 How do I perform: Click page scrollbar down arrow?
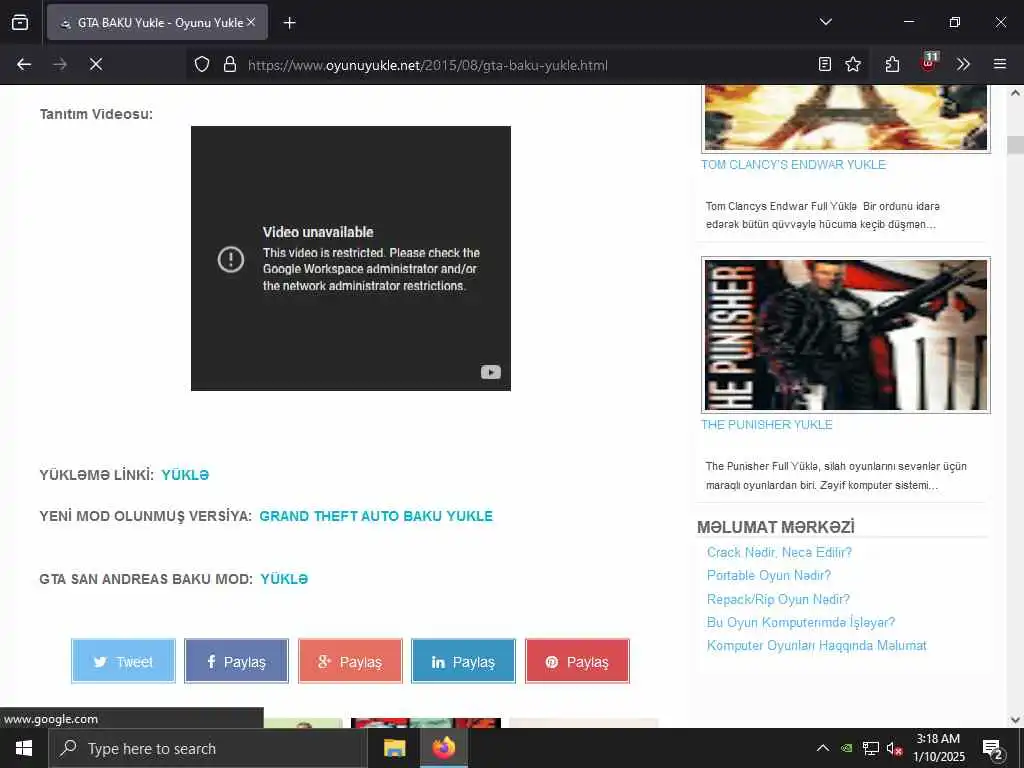[x=1015, y=719]
